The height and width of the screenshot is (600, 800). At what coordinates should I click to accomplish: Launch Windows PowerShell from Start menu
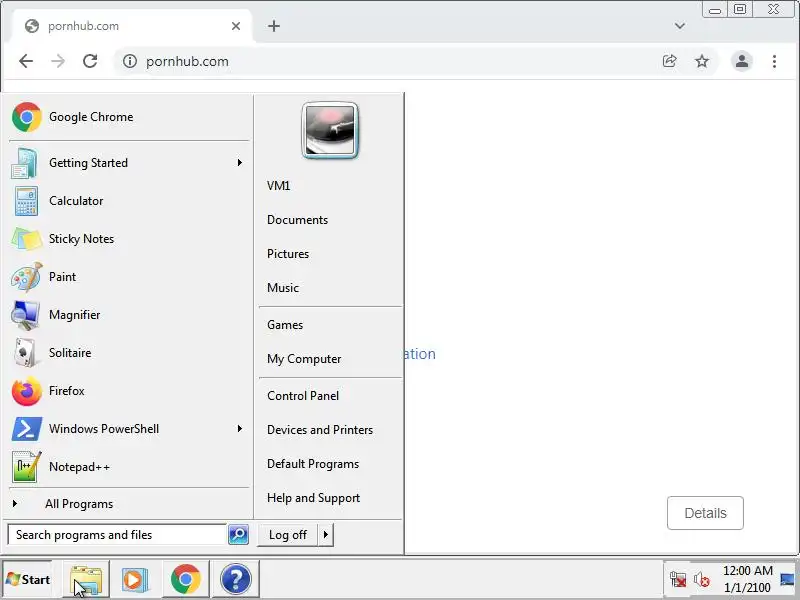click(129, 429)
